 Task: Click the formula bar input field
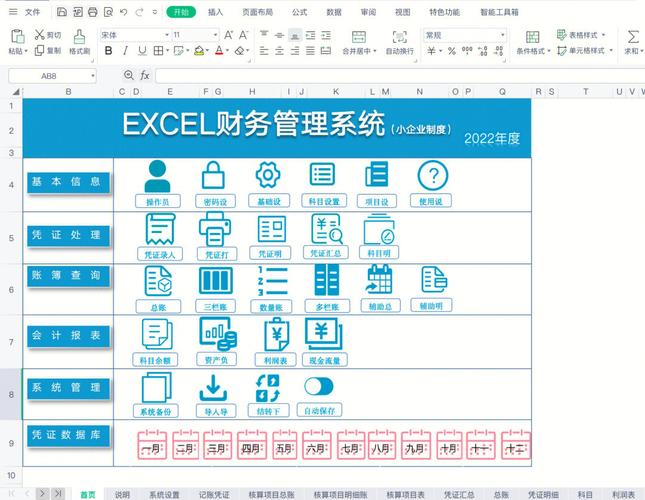click(x=400, y=76)
